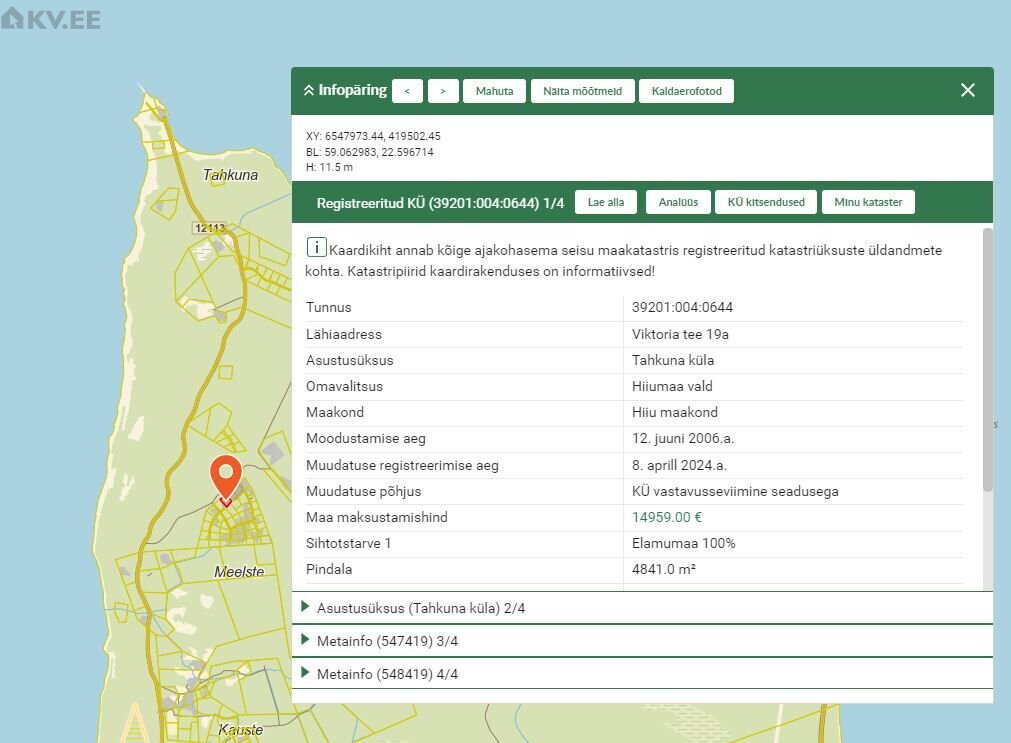Open Kaldaerofotod

click(x=686, y=91)
